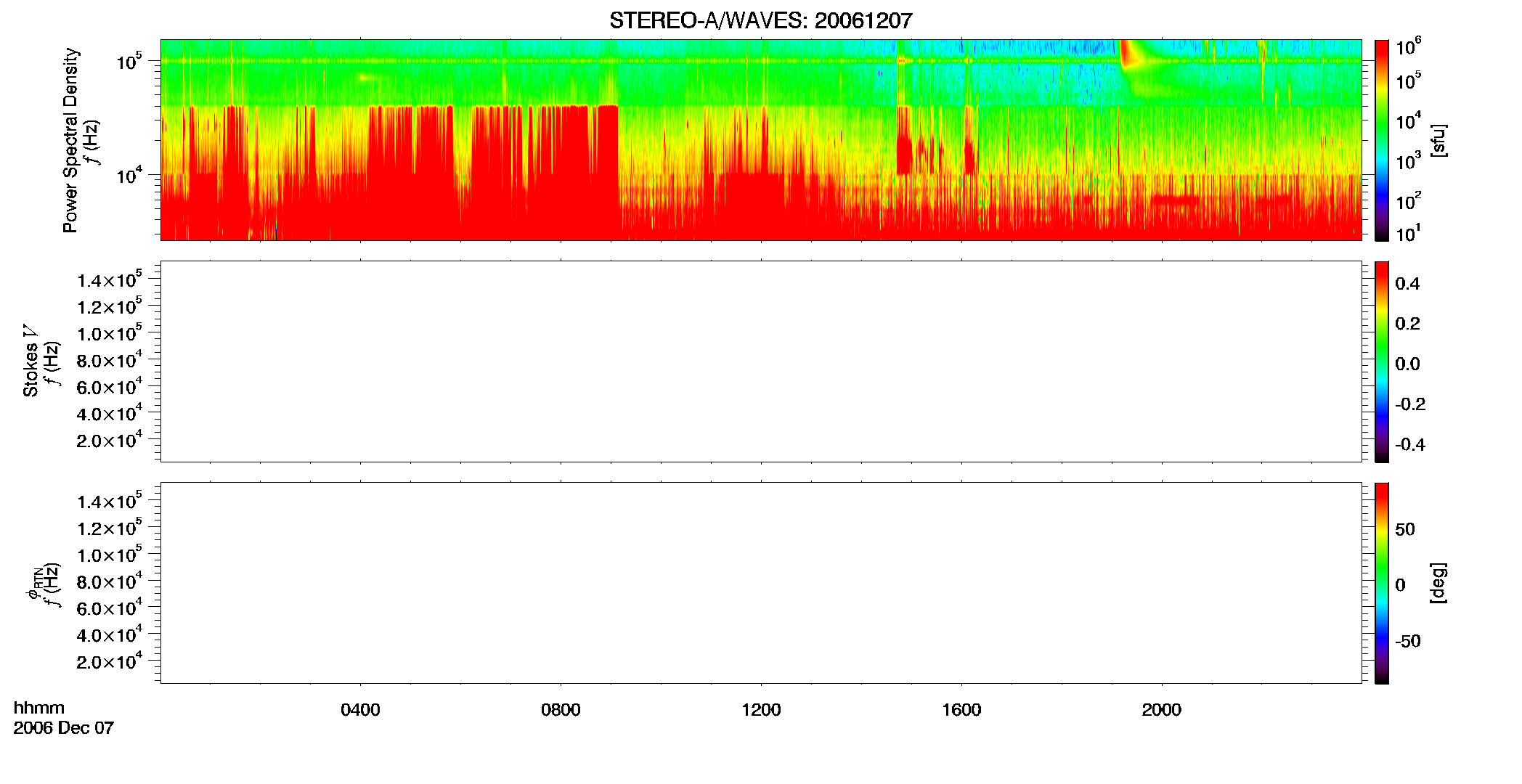Click the plot title "STEREO-A/WAVES: 20061207"
Image resolution: width=1522 pixels, height=784 pixels.
click(760, 21)
